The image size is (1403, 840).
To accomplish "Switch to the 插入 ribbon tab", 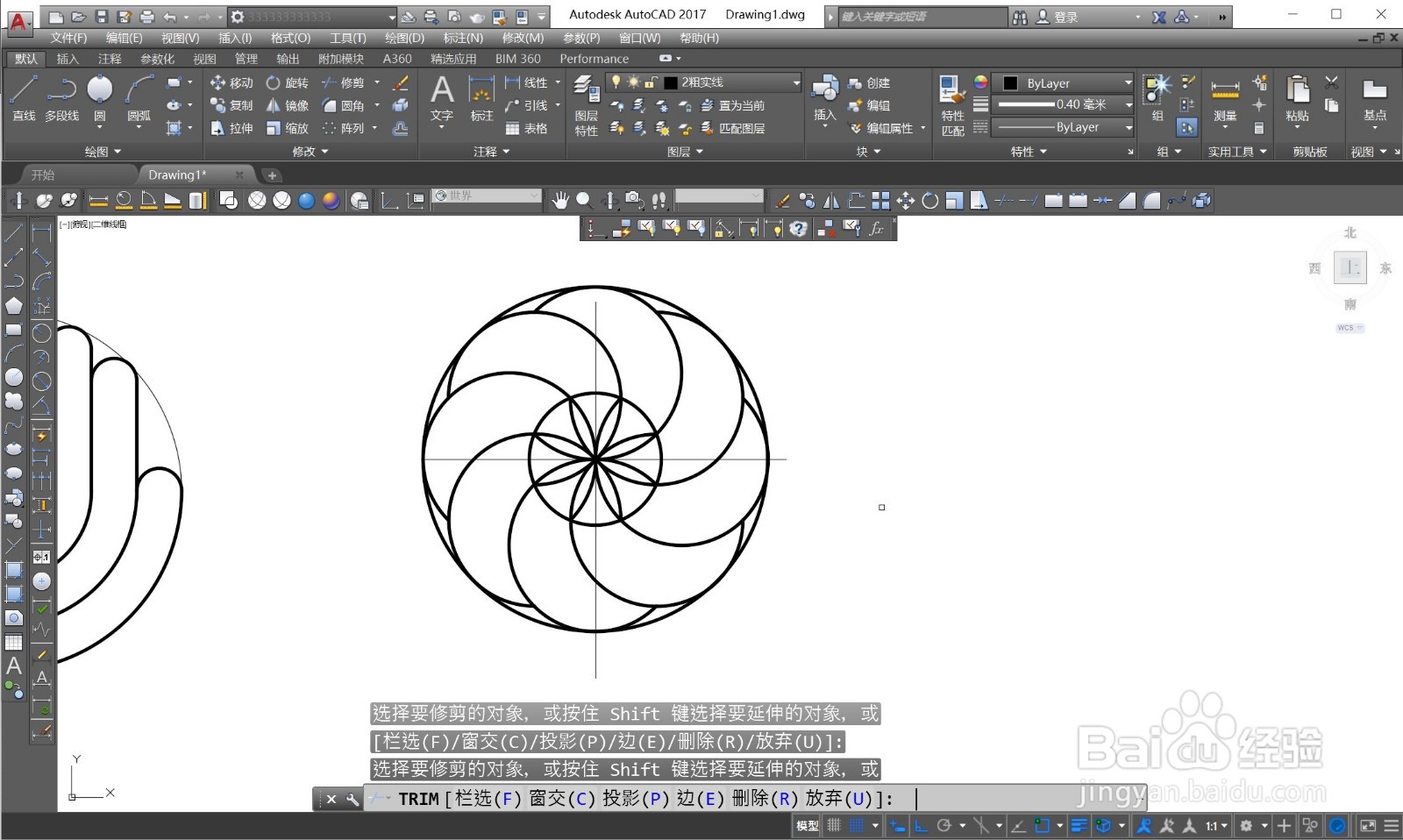I will pyautogui.click(x=68, y=59).
